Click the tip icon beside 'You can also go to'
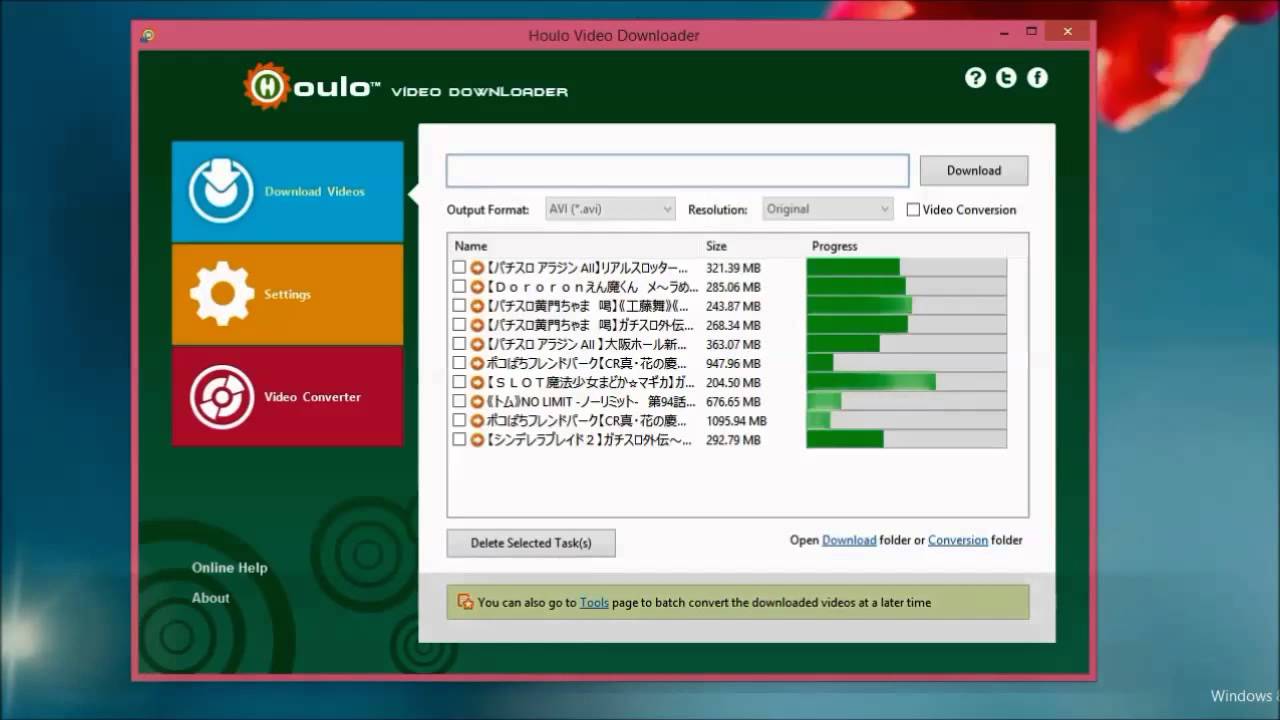This screenshot has width=1280, height=720. click(x=465, y=602)
